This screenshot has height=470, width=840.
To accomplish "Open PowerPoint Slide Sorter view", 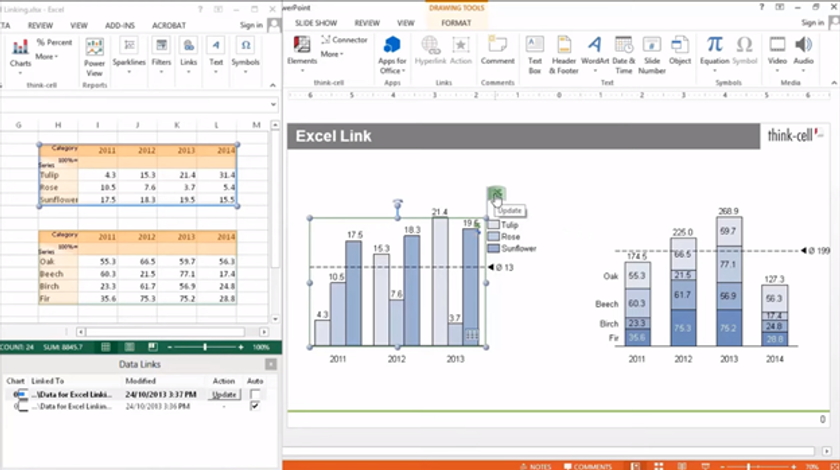I will [658, 466].
